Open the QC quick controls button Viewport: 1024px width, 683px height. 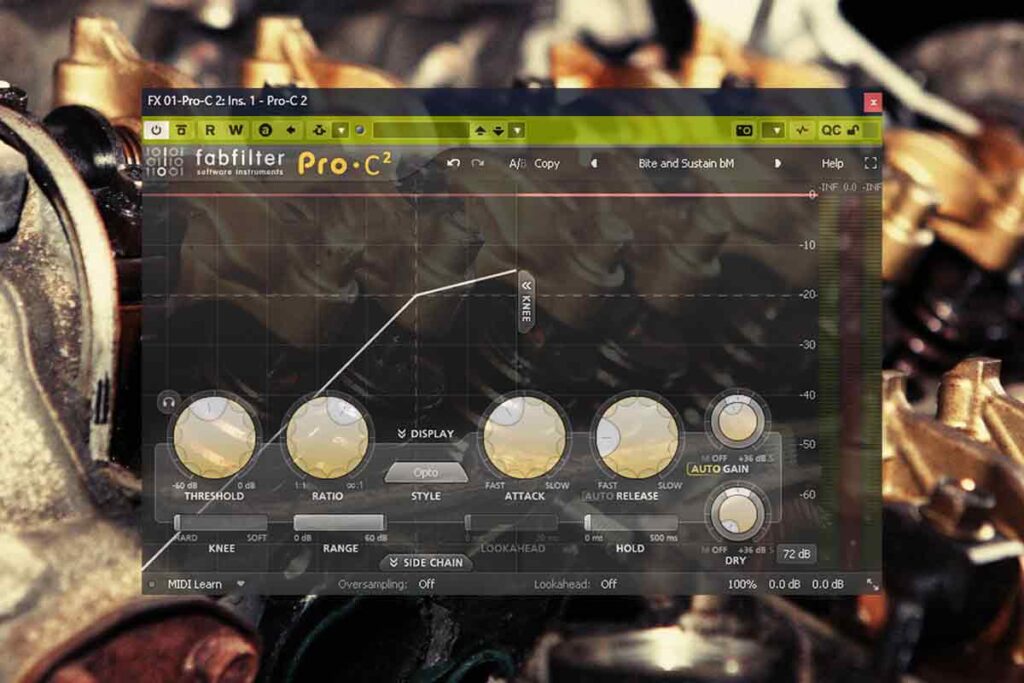point(830,131)
